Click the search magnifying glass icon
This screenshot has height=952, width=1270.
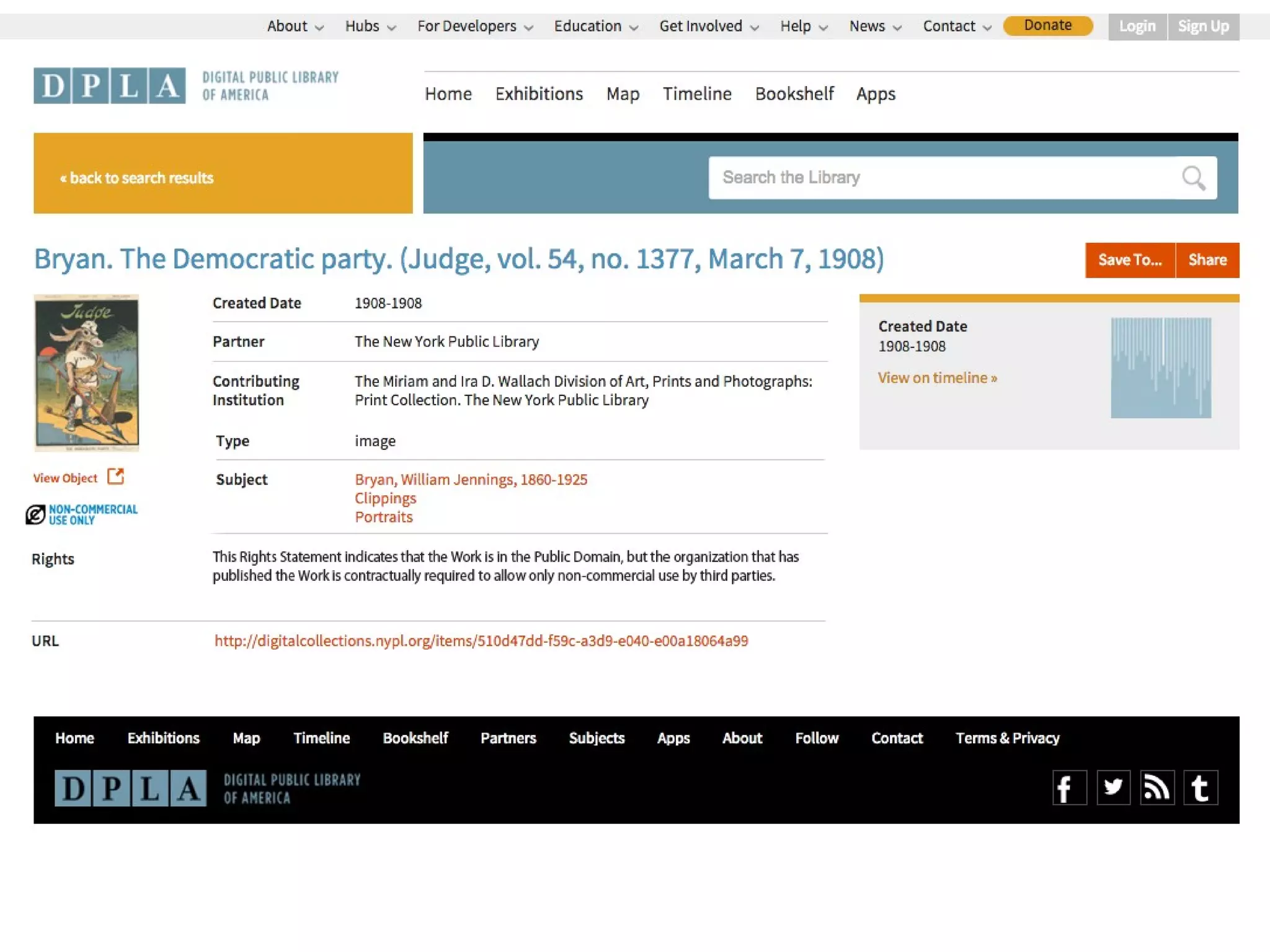click(1193, 178)
